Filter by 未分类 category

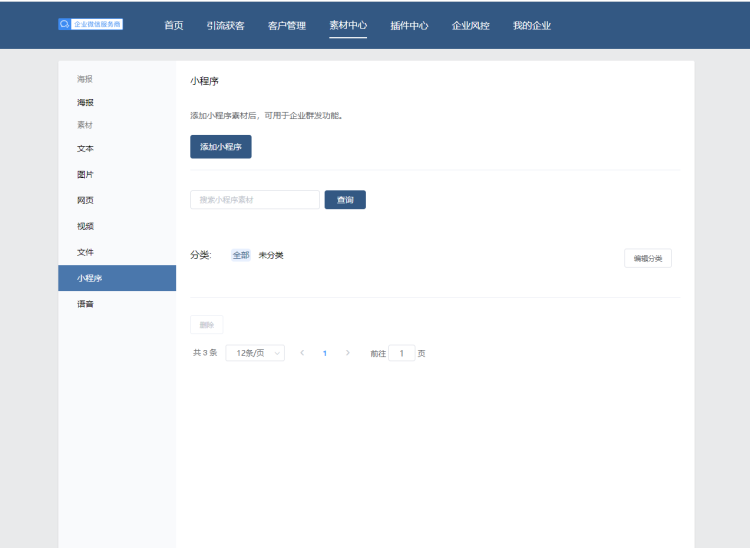coord(271,255)
